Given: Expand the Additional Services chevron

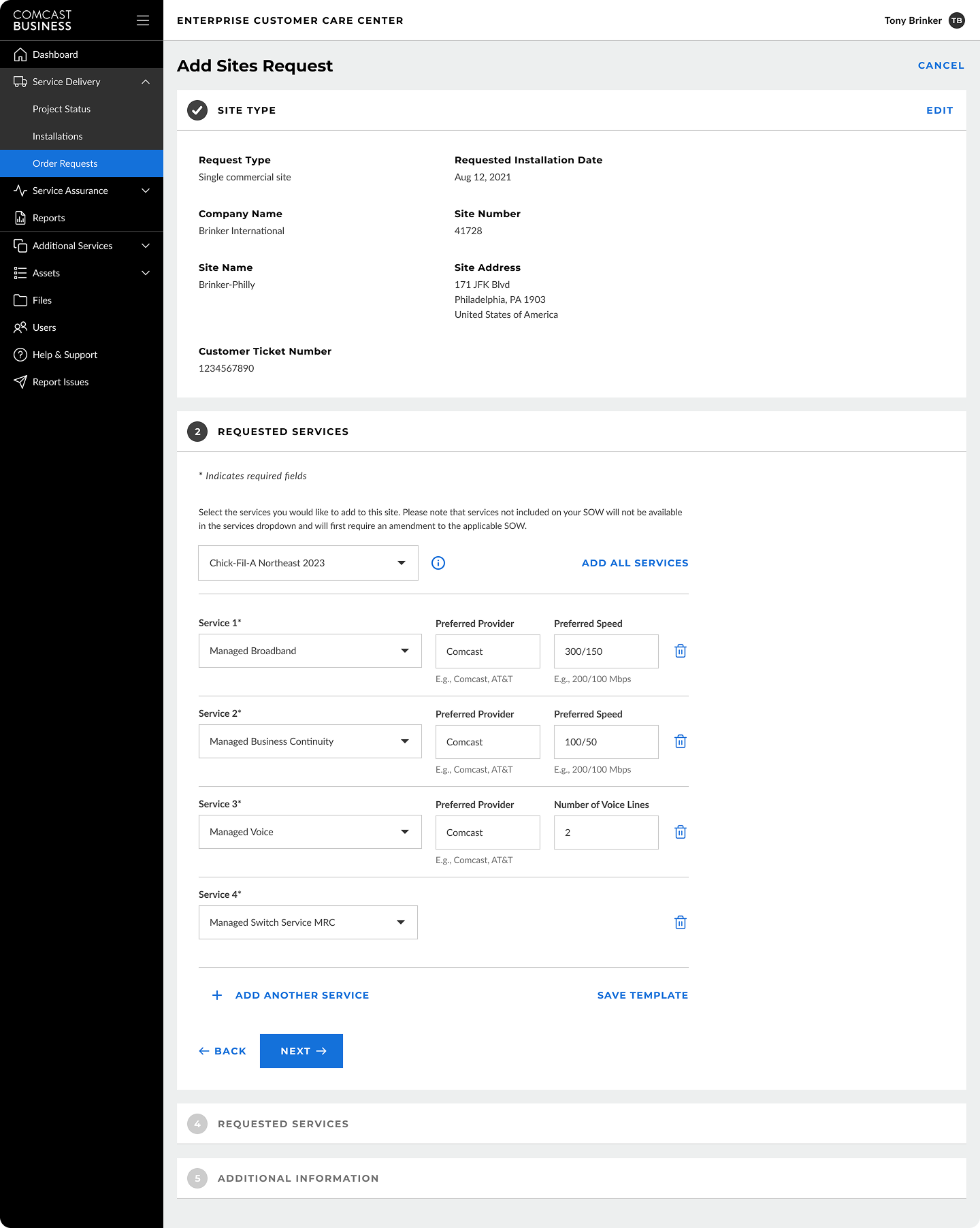Looking at the screenshot, I should [146, 246].
